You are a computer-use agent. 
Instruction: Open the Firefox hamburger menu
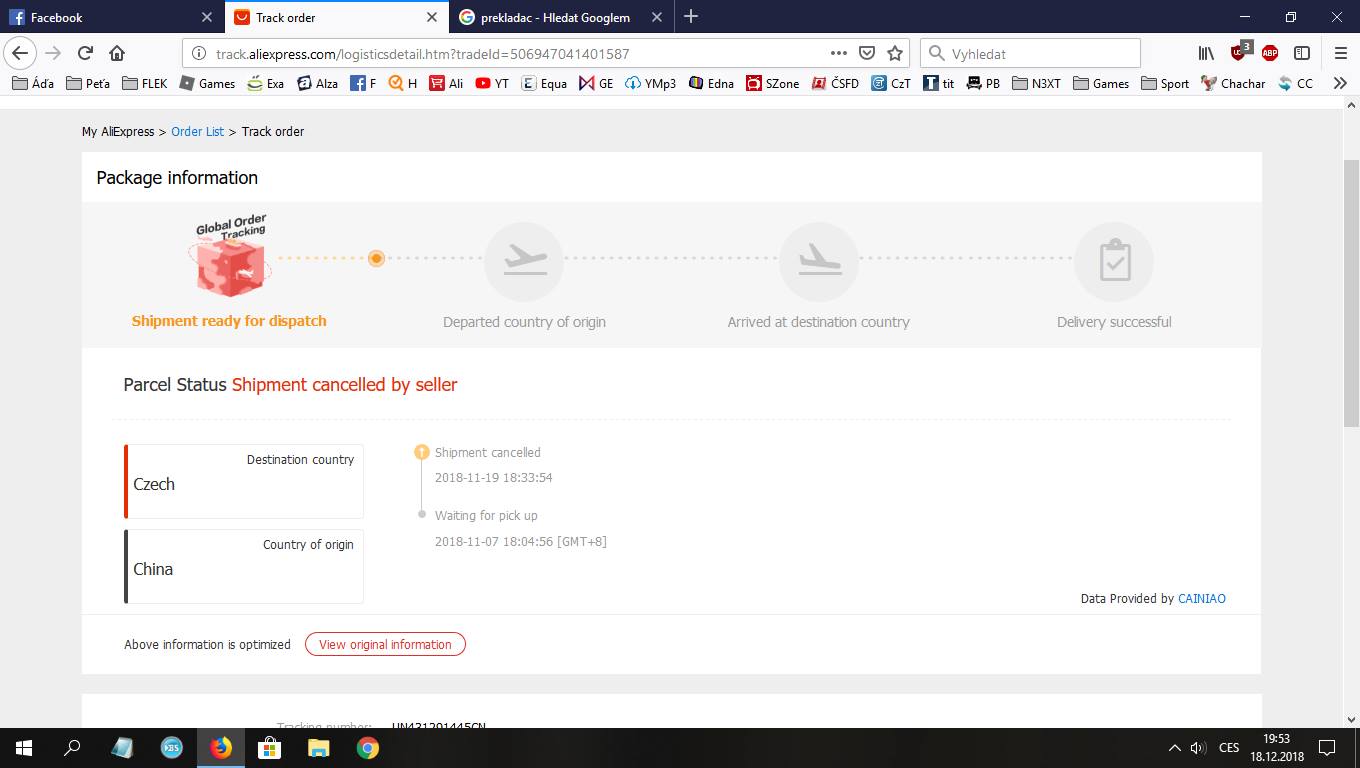pos(1340,53)
